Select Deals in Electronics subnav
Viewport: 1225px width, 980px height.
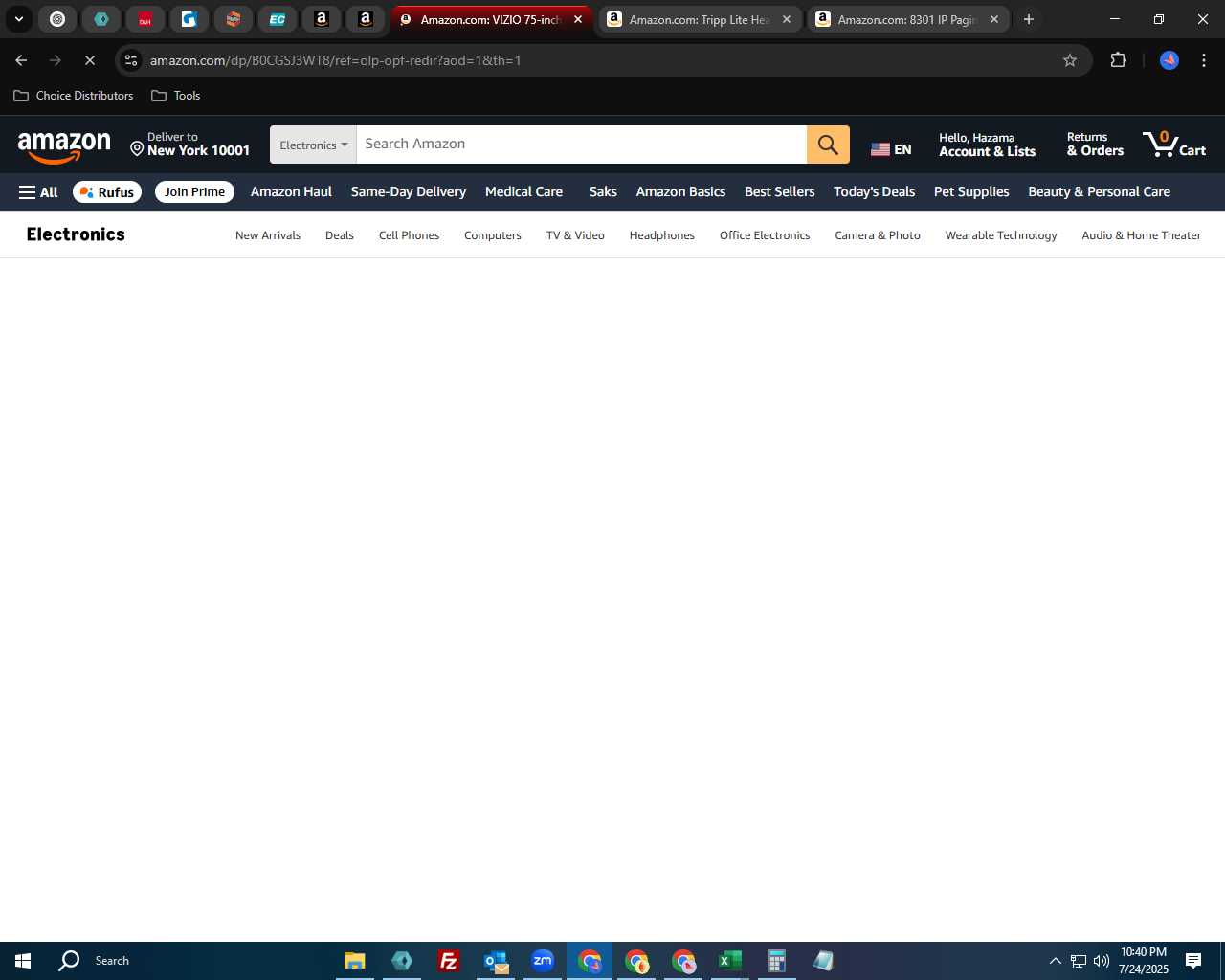[340, 235]
